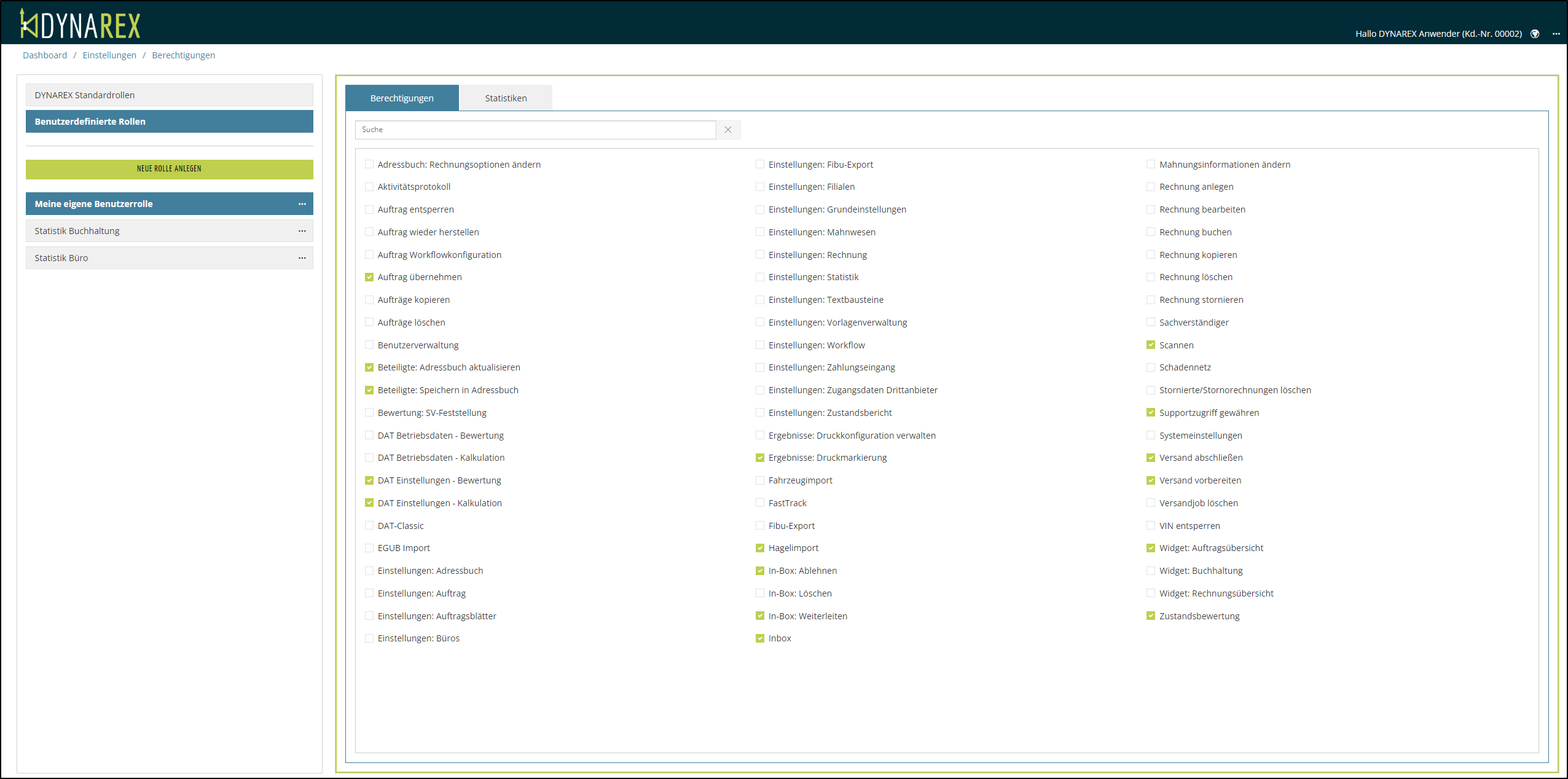Viewport: 1568px width, 779px height.
Task: Uncheck the Auftrag übernehmen permission
Action: point(369,277)
